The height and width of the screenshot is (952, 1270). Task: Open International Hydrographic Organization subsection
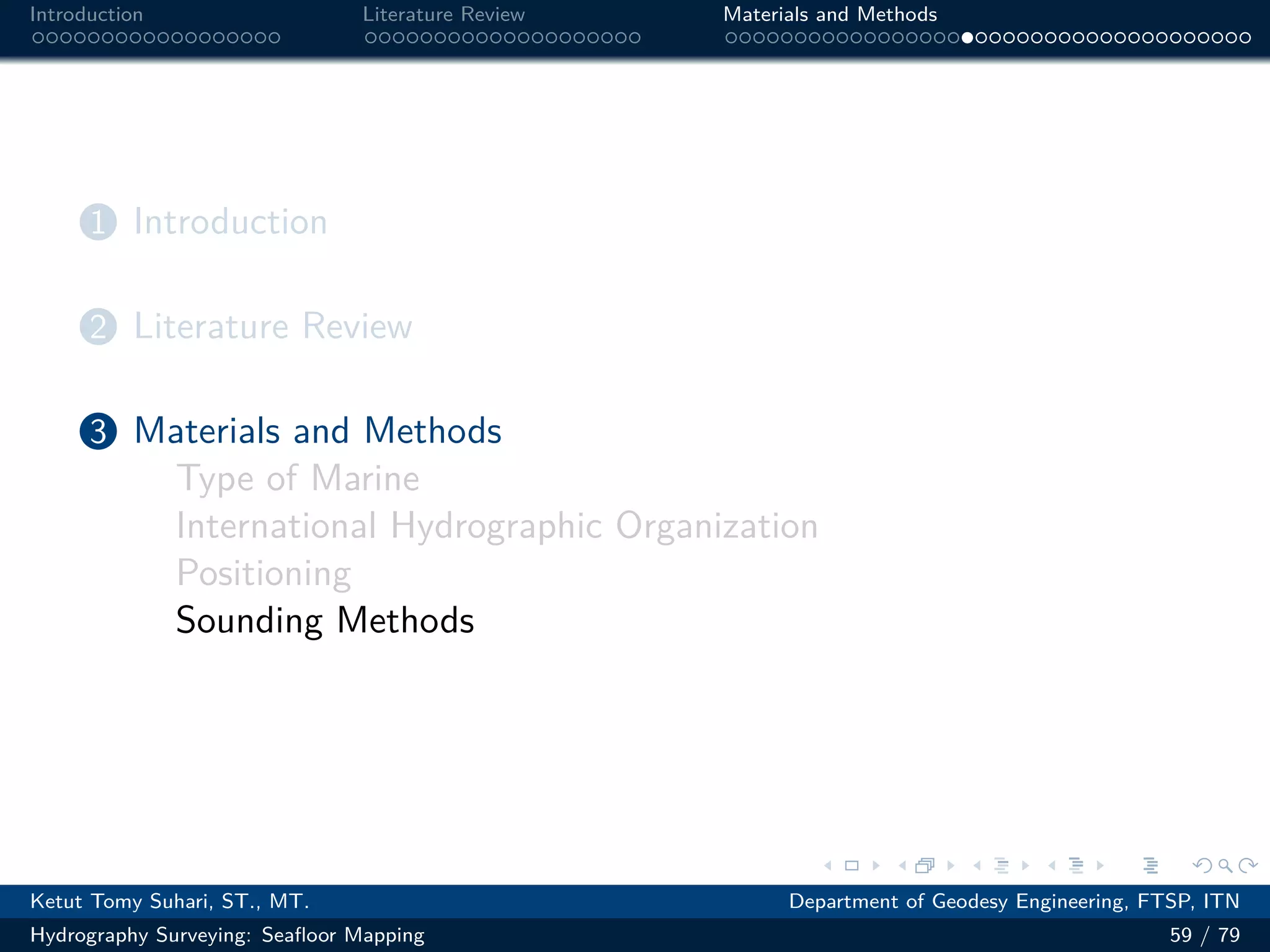pos(497,526)
